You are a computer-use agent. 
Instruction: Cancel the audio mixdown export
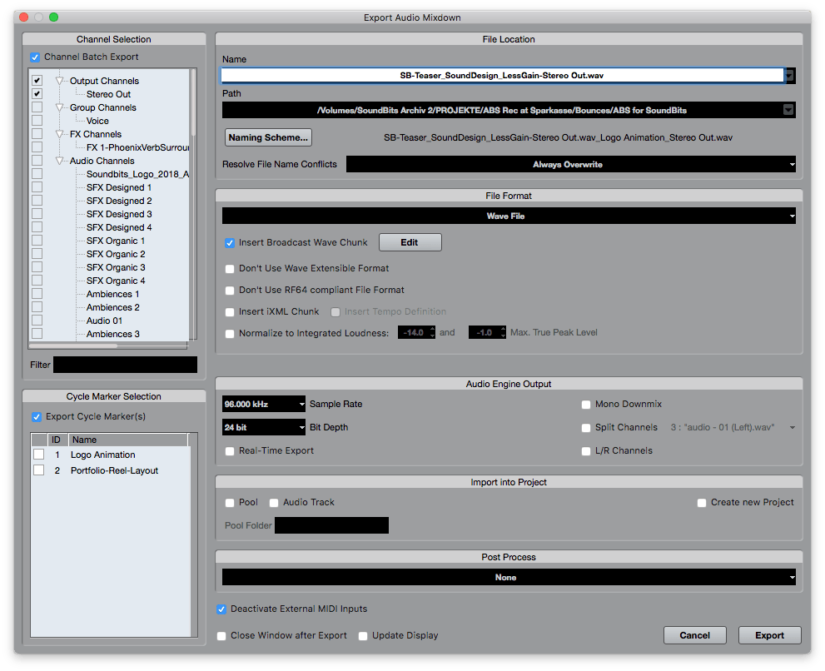(x=695, y=635)
